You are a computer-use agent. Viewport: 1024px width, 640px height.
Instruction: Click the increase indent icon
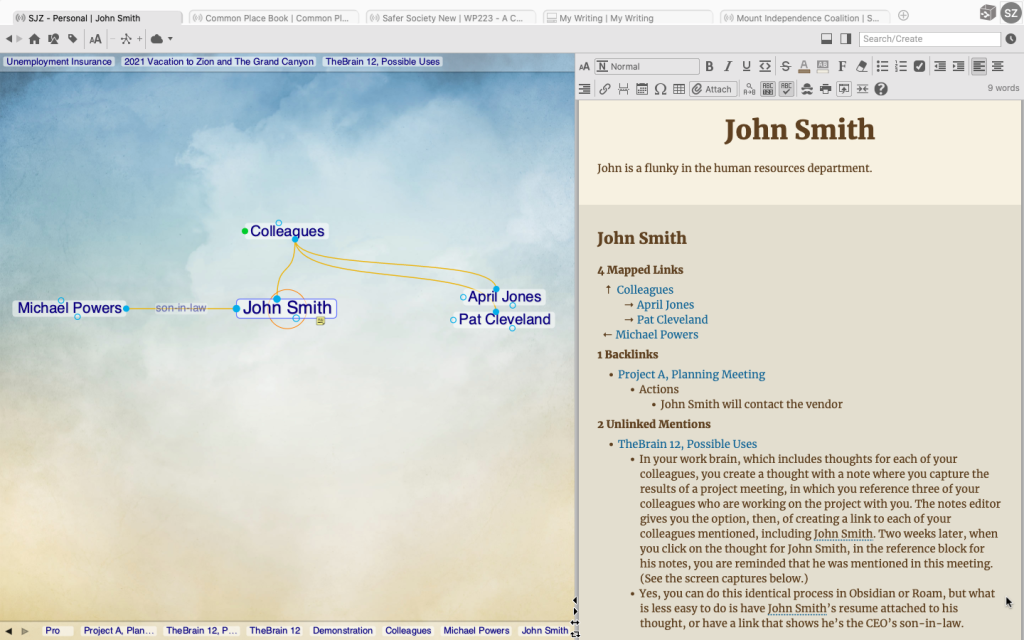click(958, 66)
